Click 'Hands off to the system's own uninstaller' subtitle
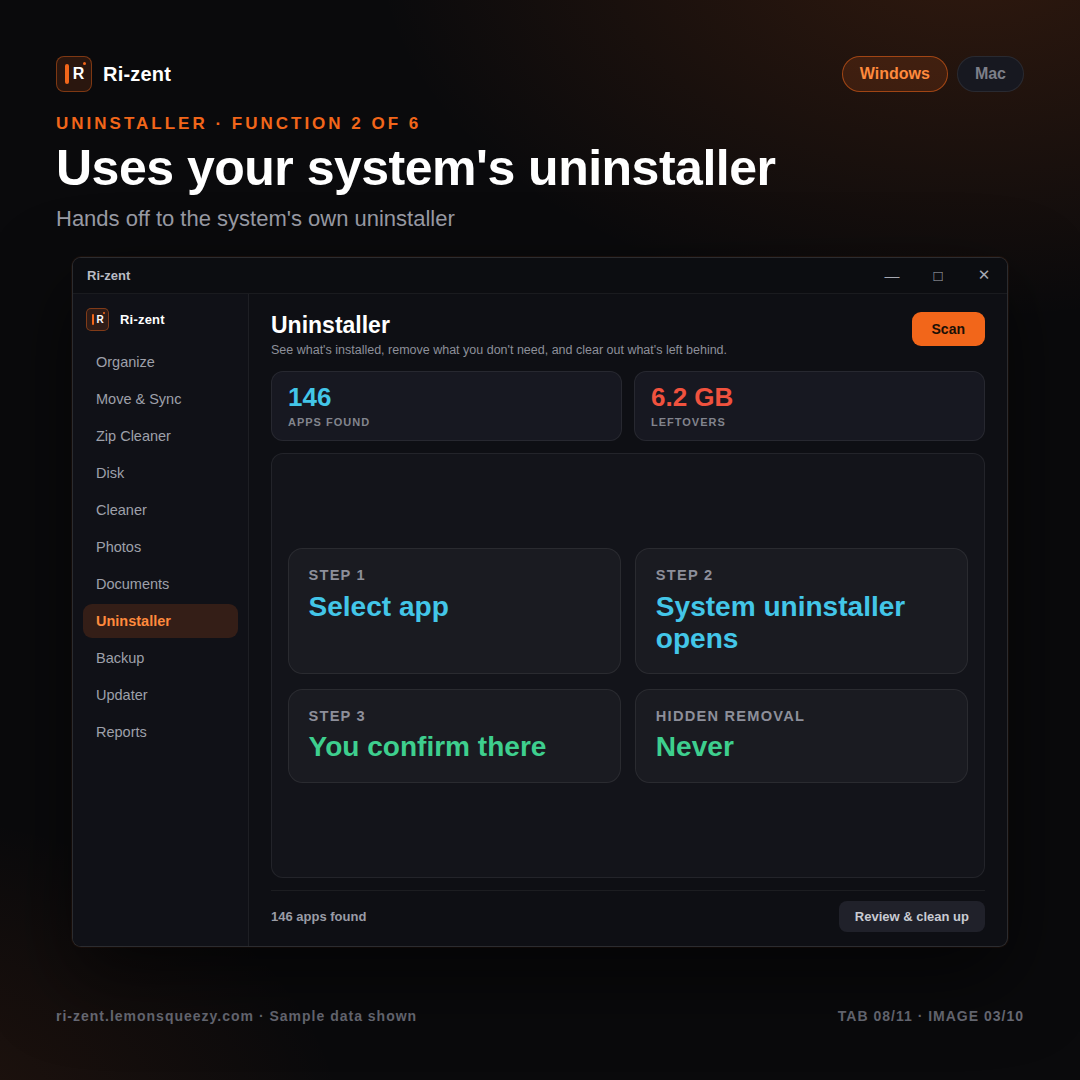Screen dimensions: 1080x1080 point(255,219)
